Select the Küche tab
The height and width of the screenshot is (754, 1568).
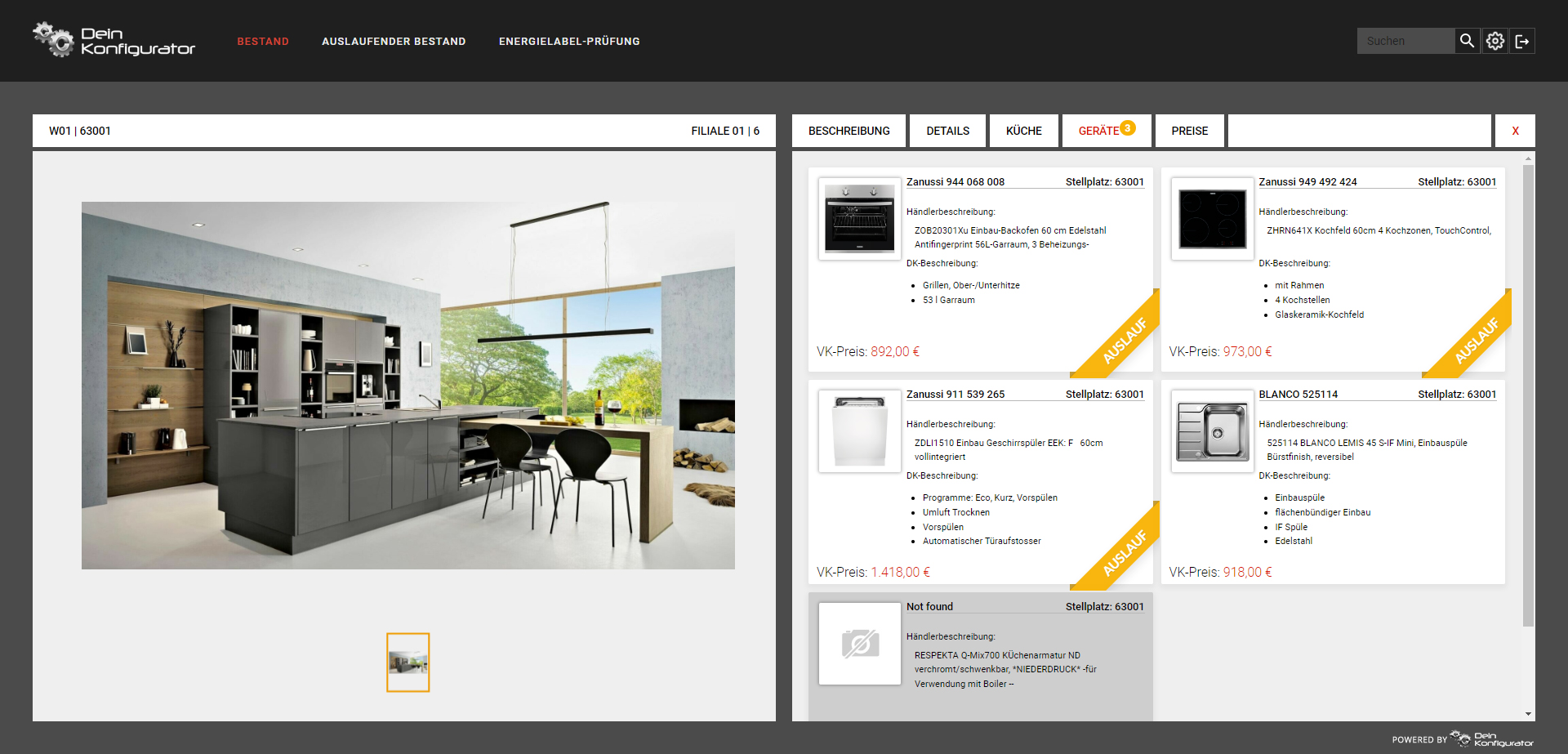pos(1023,131)
